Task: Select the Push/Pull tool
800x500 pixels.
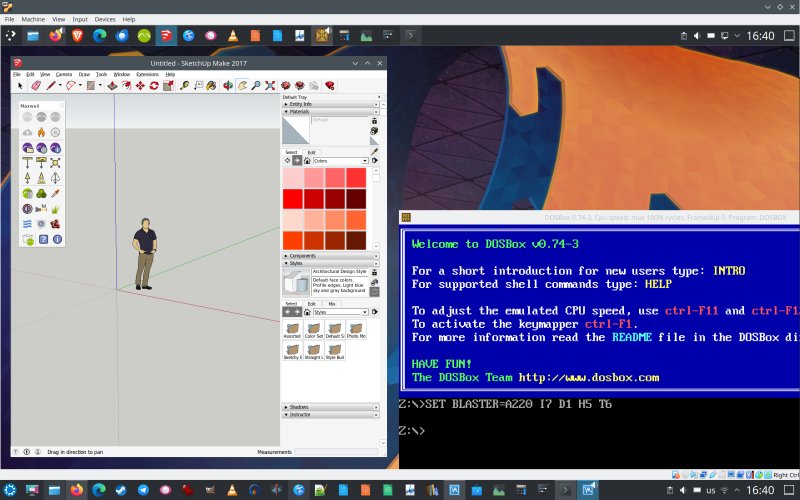Action: (112, 86)
